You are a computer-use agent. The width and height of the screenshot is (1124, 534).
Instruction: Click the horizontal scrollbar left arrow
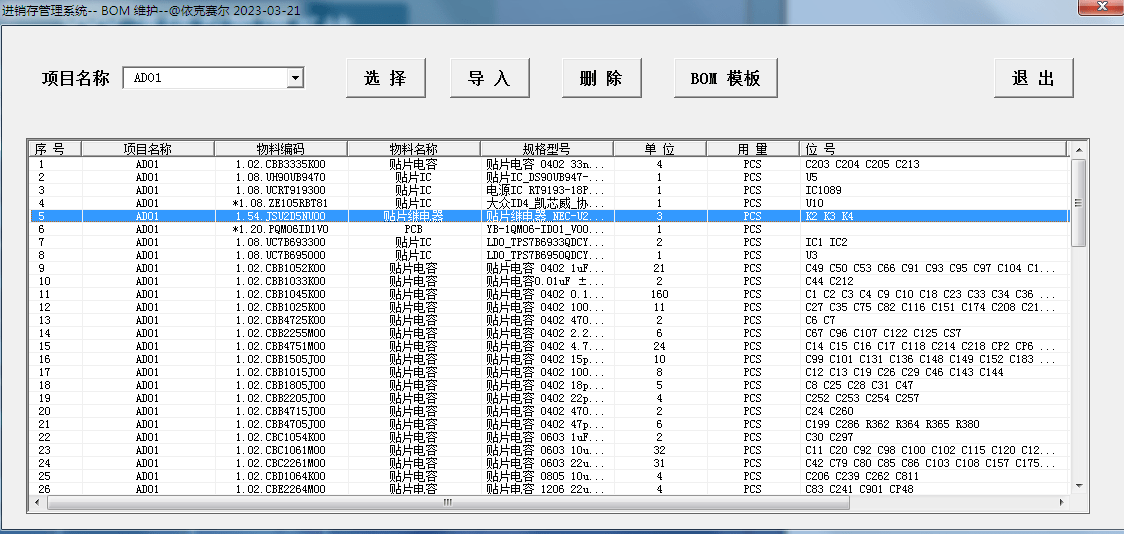click(39, 502)
